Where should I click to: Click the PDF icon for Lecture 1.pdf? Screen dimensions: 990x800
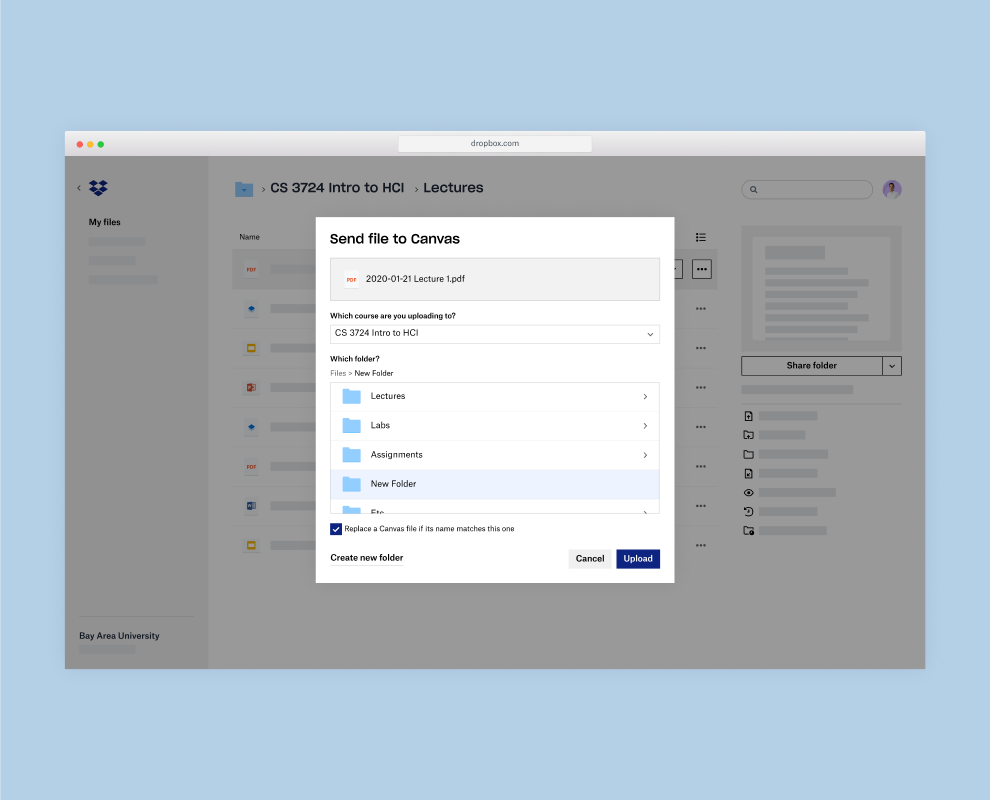[x=351, y=279]
